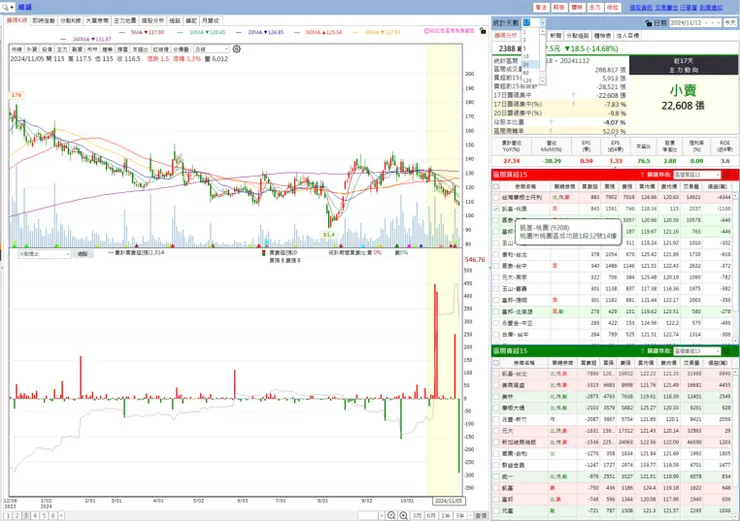Click help icon beside 佔股本比重
The image size is (740, 521).
551,122
